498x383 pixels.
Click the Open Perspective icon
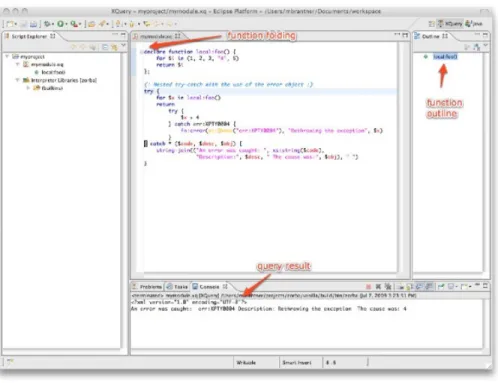(x=432, y=24)
